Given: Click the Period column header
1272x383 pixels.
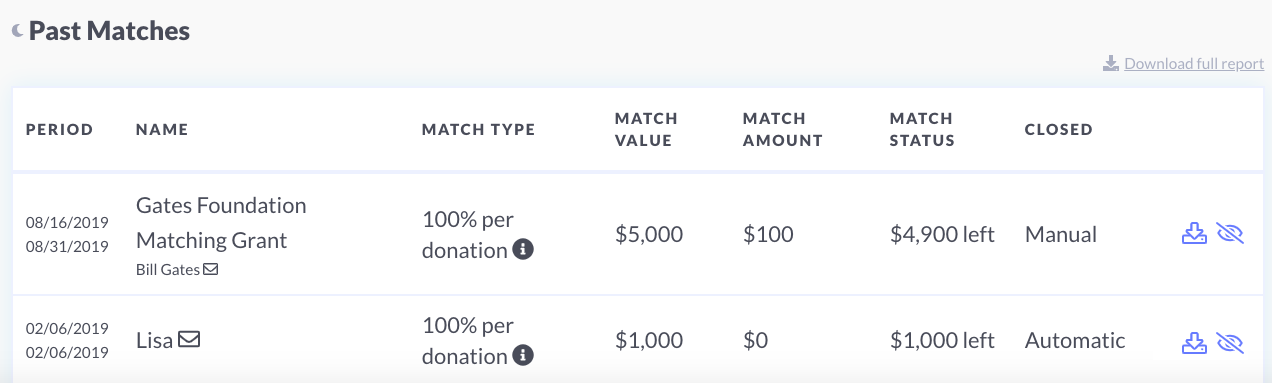Looking at the screenshot, I should [59, 129].
